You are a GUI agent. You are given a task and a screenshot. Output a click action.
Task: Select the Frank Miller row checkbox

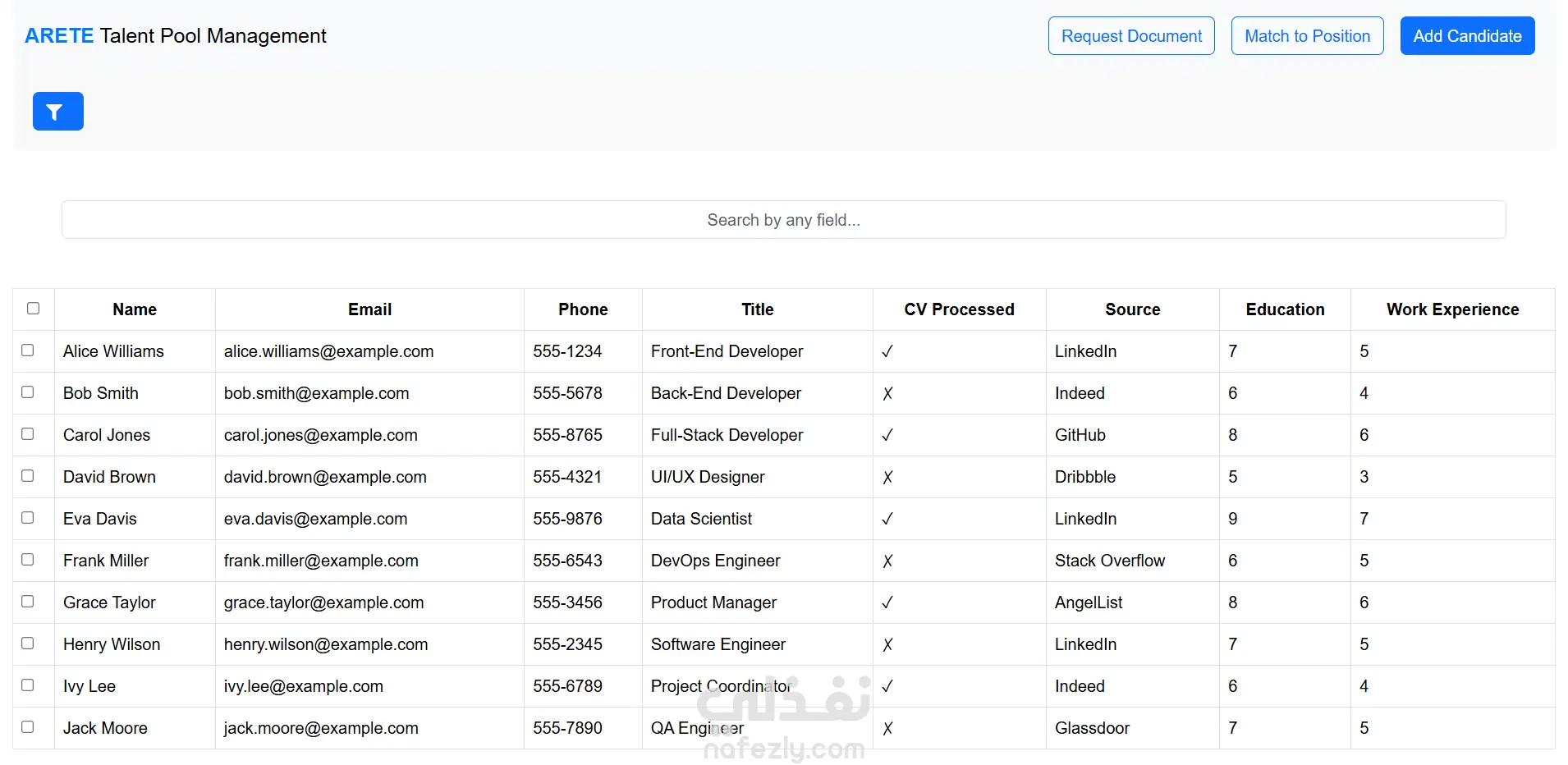tap(28, 560)
